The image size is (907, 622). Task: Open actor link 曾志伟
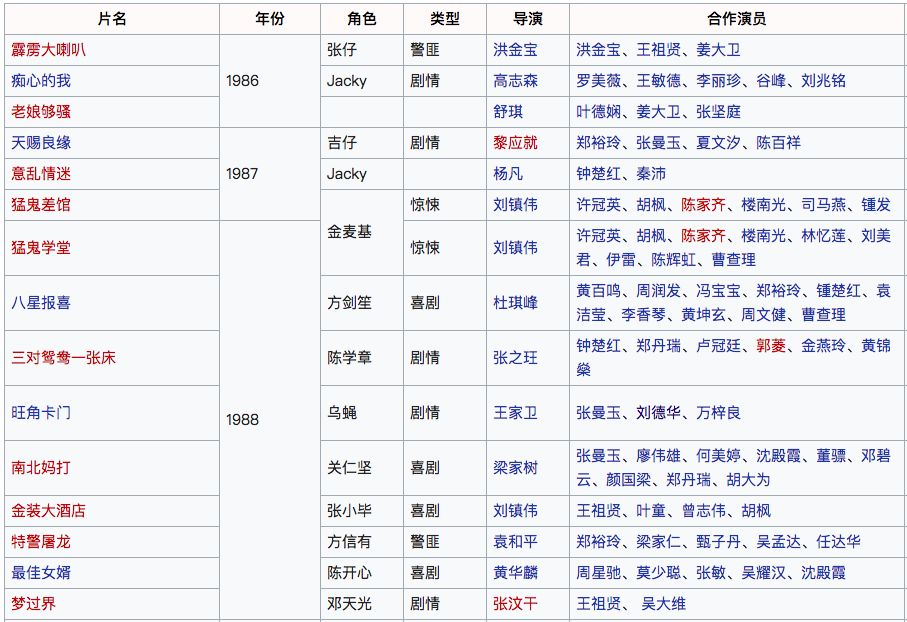[x=704, y=511]
